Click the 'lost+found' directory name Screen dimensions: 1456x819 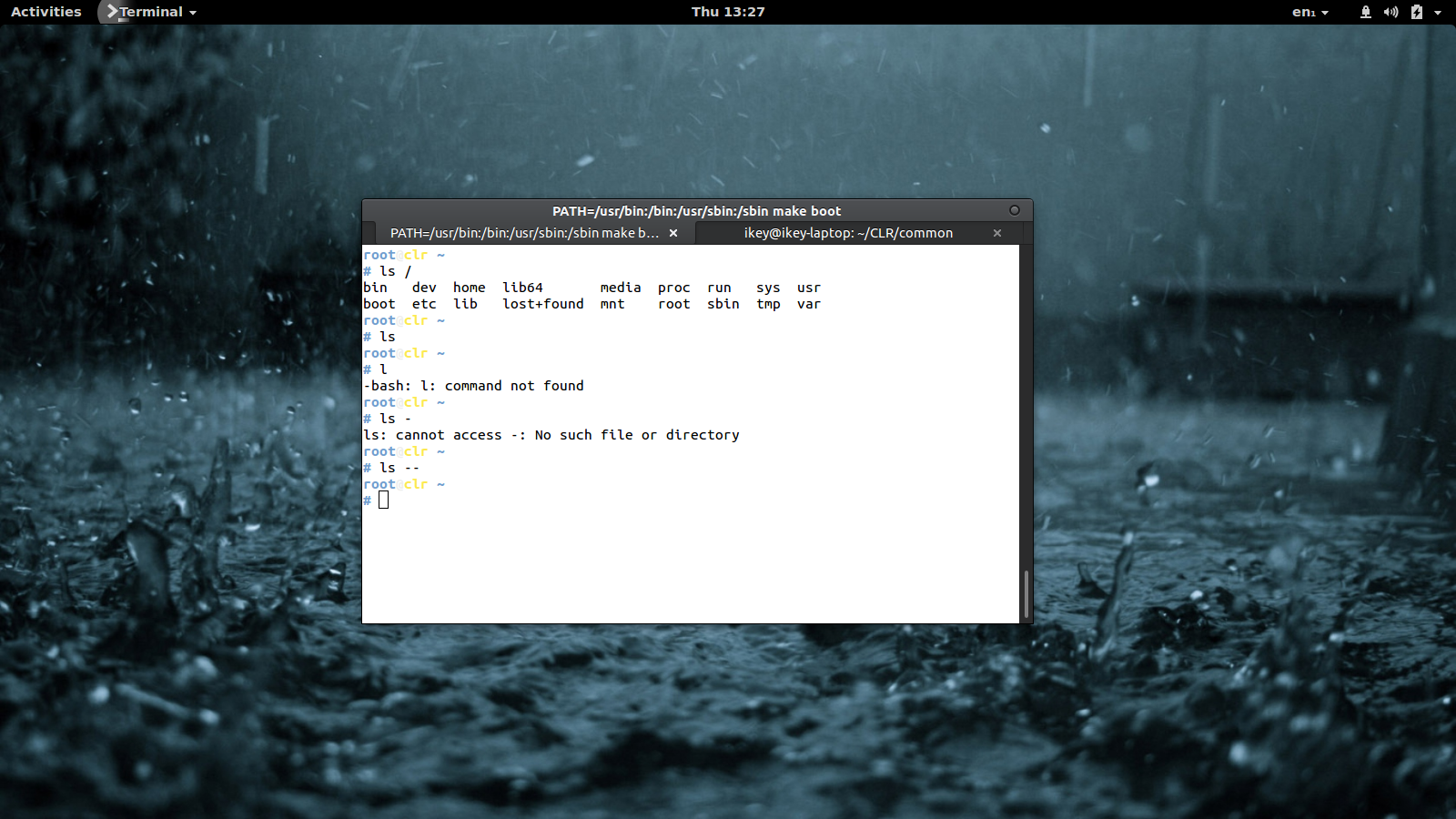pos(543,304)
